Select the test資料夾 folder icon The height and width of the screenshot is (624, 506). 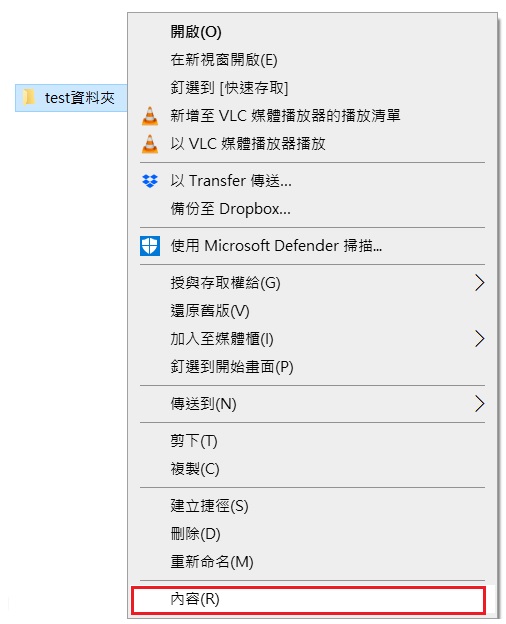coord(29,97)
